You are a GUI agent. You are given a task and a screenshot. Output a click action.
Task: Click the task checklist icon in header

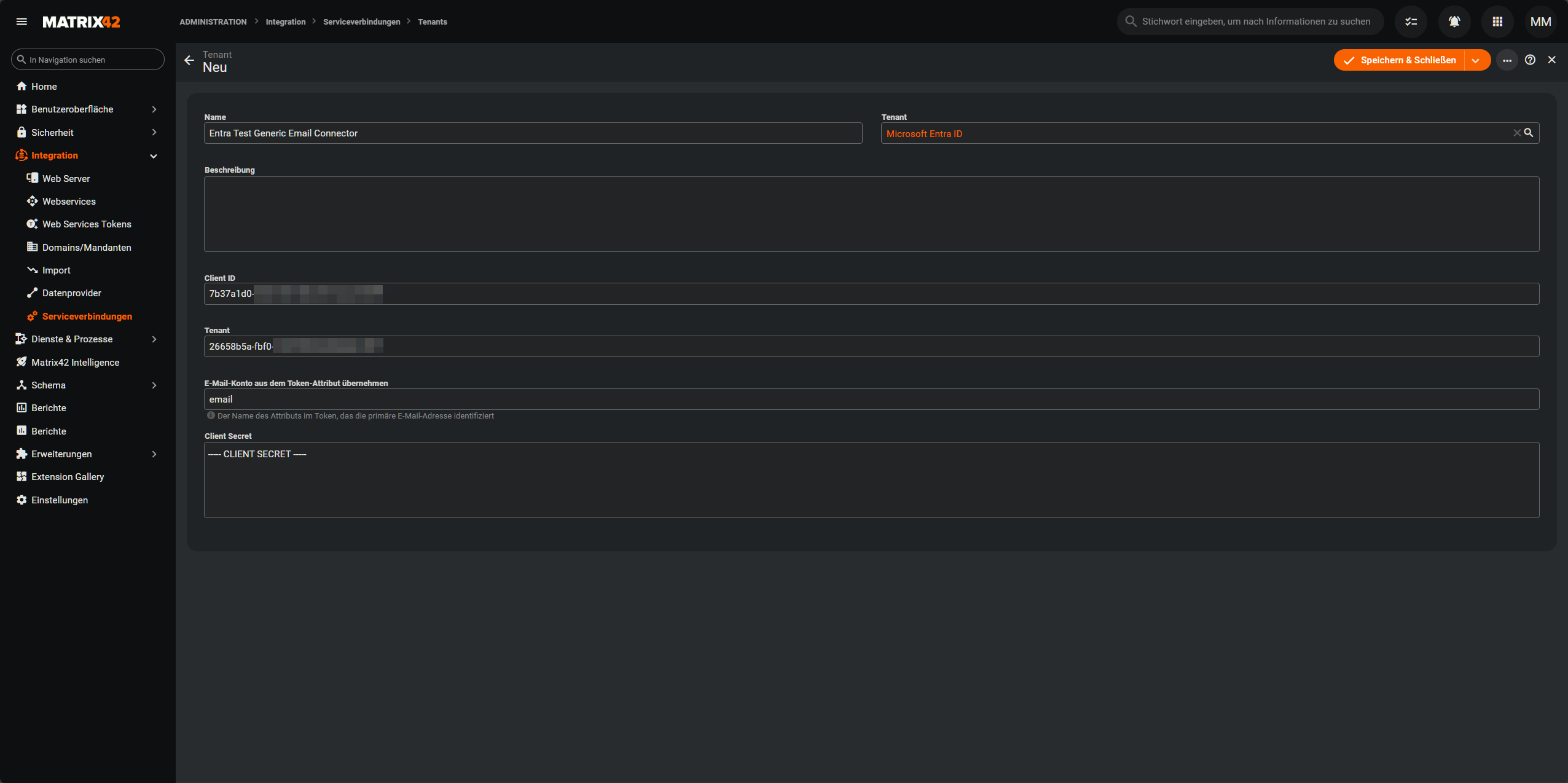coord(1411,22)
